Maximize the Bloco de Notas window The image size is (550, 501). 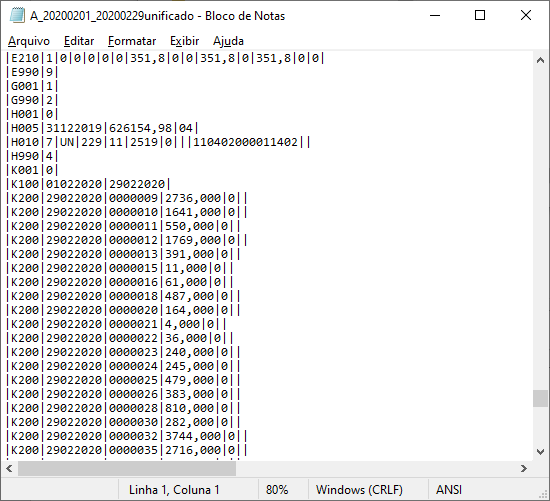click(480, 15)
